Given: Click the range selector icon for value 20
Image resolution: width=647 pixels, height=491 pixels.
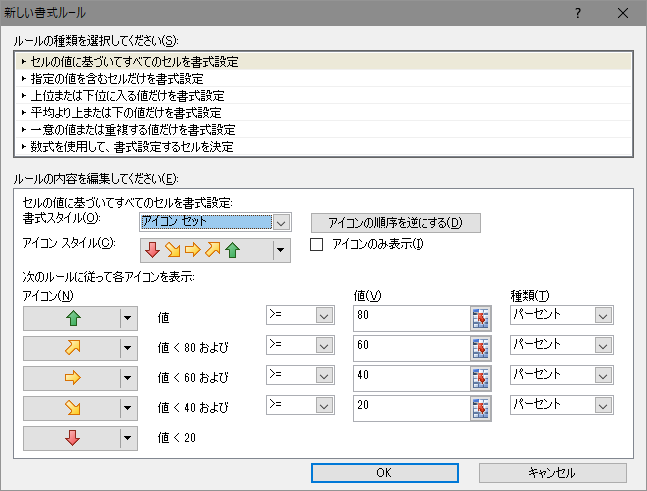Looking at the screenshot, I should coord(480,408).
